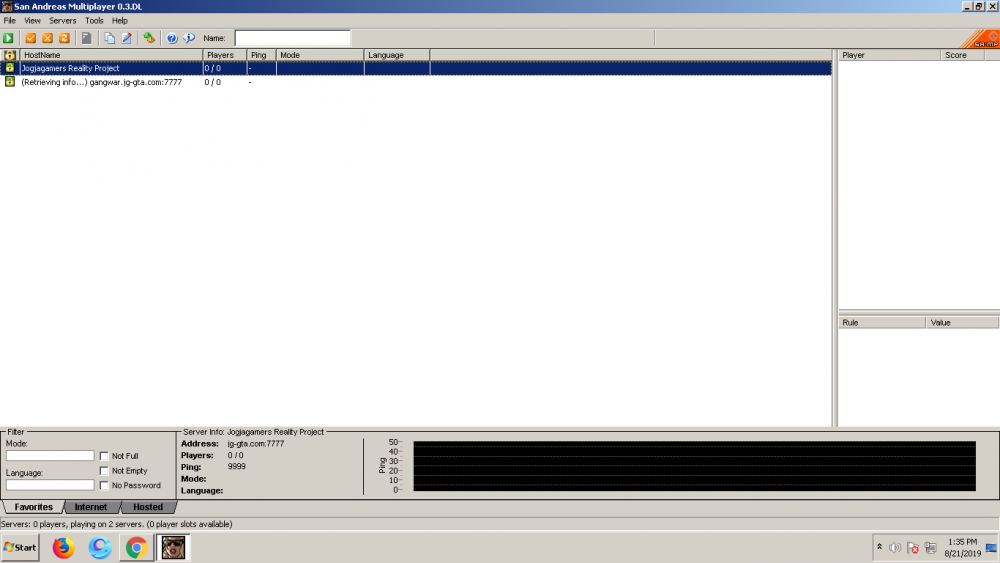Open Google Chrome from the taskbar
This screenshot has height=563, width=1000.
point(136,548)
